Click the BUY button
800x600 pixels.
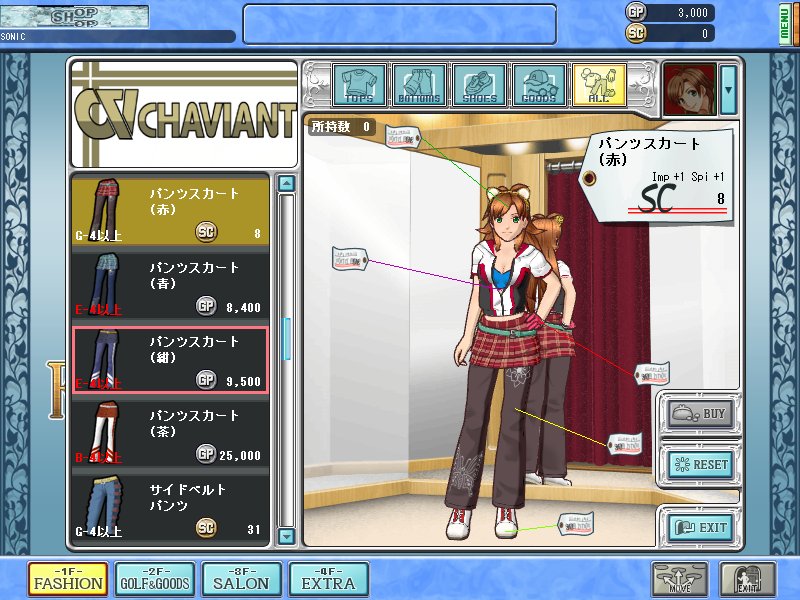pos(699,414)
